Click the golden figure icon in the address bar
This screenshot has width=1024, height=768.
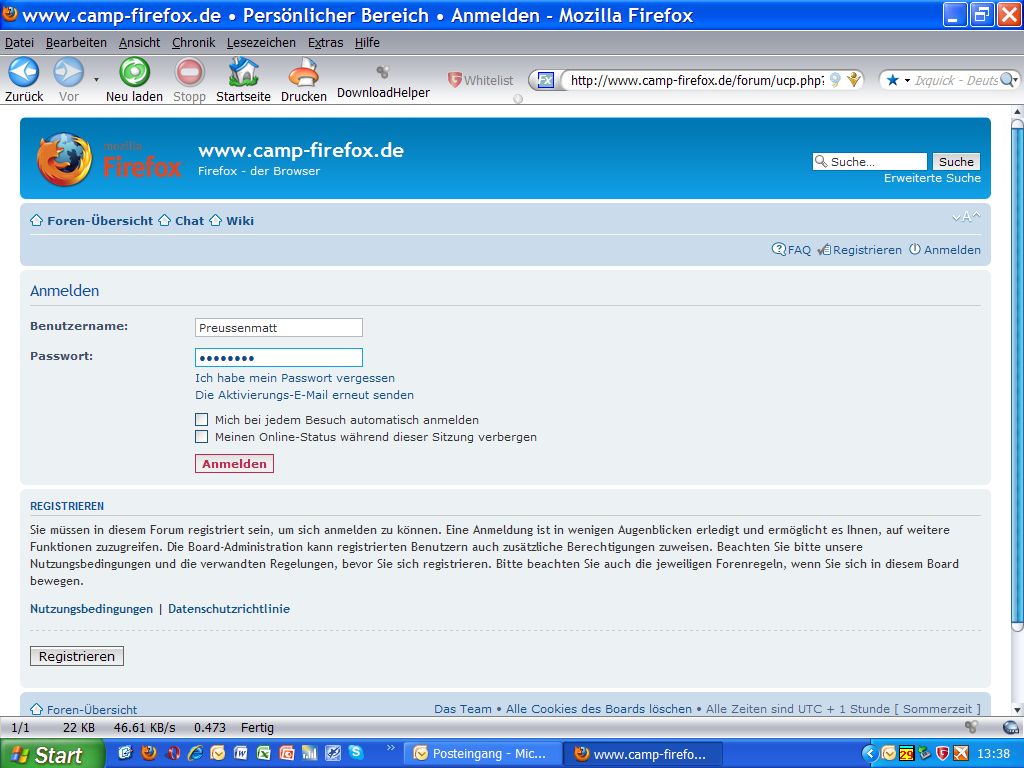click(x=854, y=80)
